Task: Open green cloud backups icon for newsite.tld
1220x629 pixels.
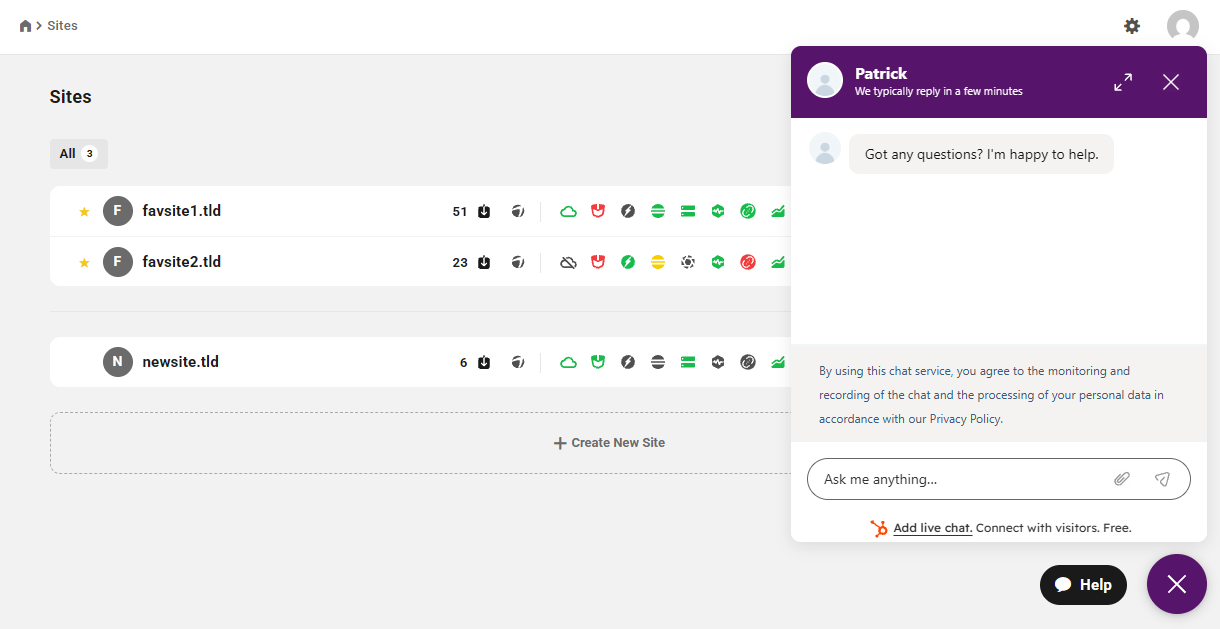Action: 568,362
